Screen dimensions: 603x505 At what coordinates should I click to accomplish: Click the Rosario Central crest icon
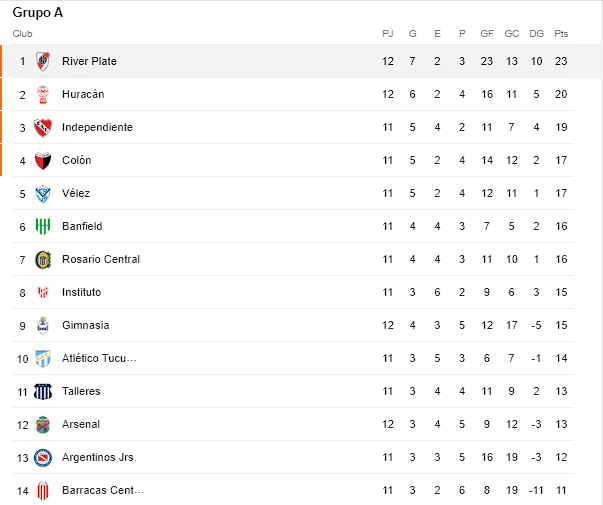click(43, 259)
